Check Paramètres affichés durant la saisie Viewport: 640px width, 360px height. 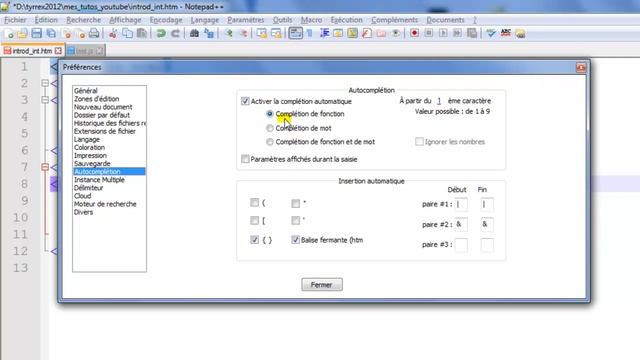[x=245, y=159]
